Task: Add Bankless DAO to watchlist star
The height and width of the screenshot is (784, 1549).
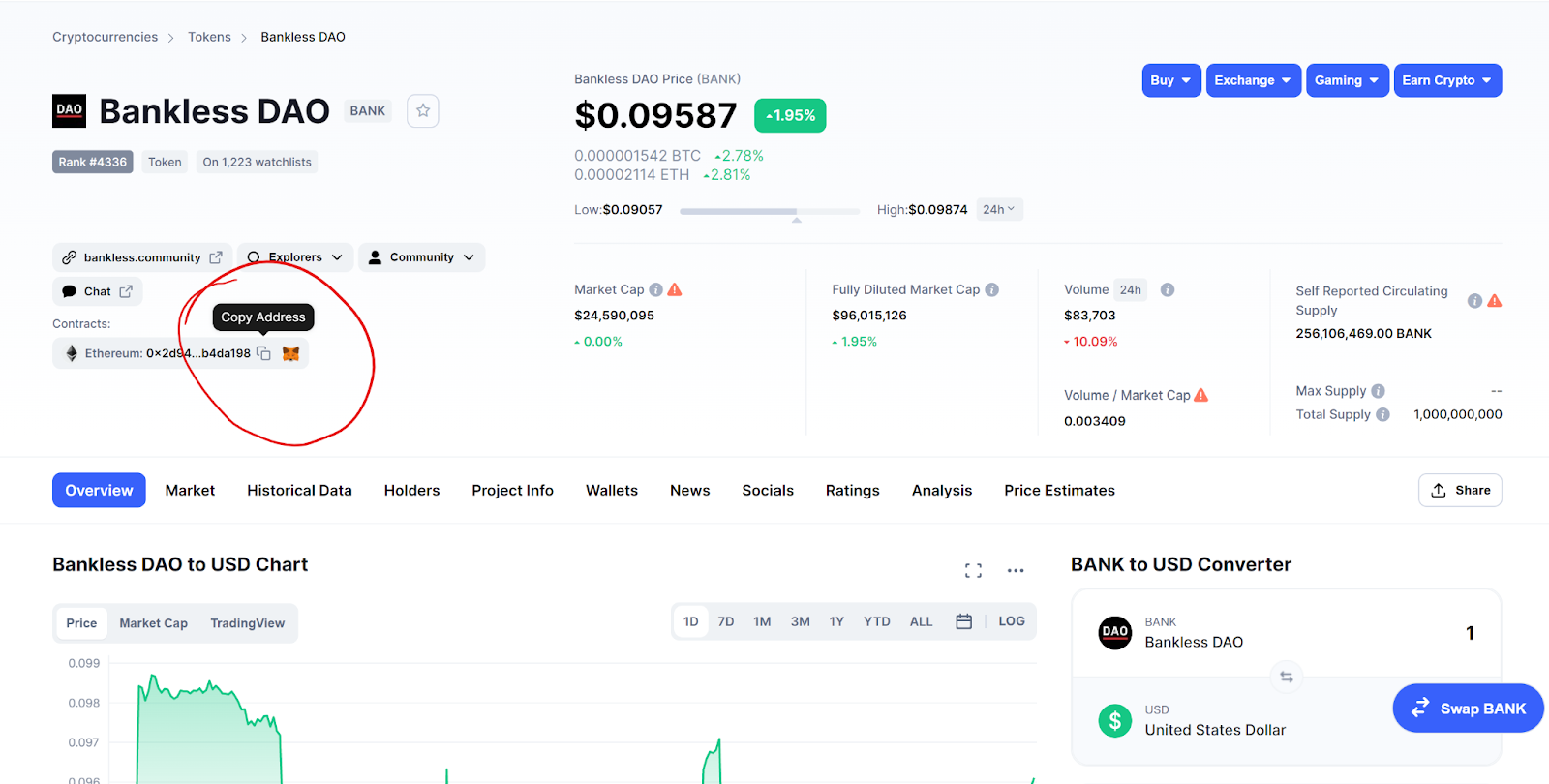Action: point(423,110)
